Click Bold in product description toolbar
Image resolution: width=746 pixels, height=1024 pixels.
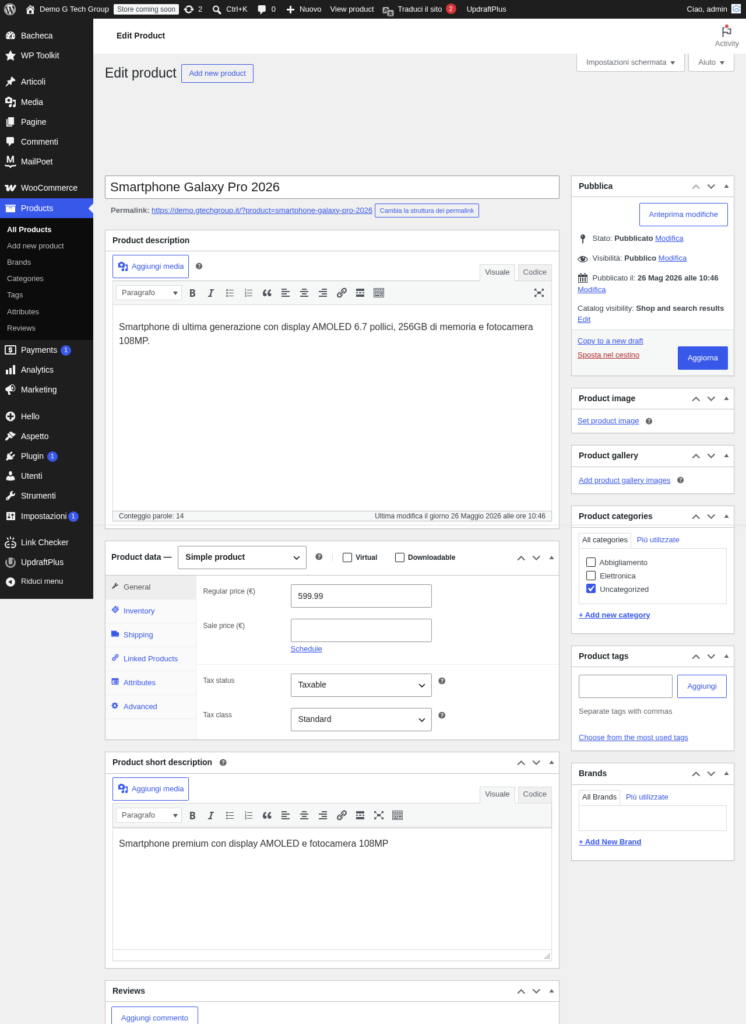click(192, 293)
